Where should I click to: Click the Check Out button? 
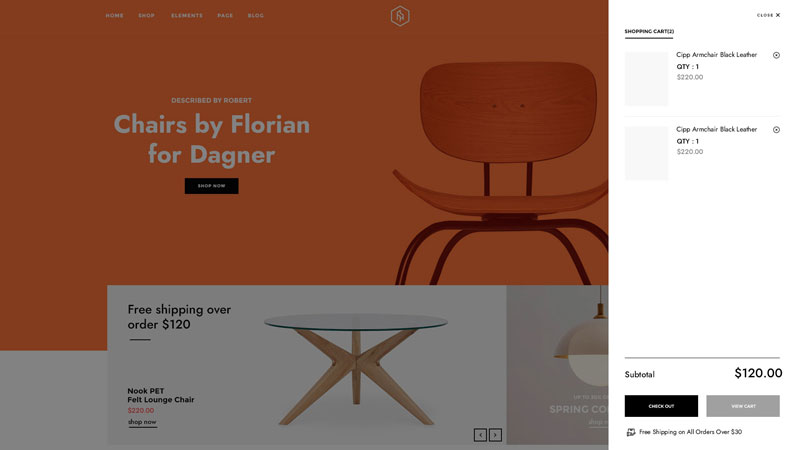click(661, 406)
